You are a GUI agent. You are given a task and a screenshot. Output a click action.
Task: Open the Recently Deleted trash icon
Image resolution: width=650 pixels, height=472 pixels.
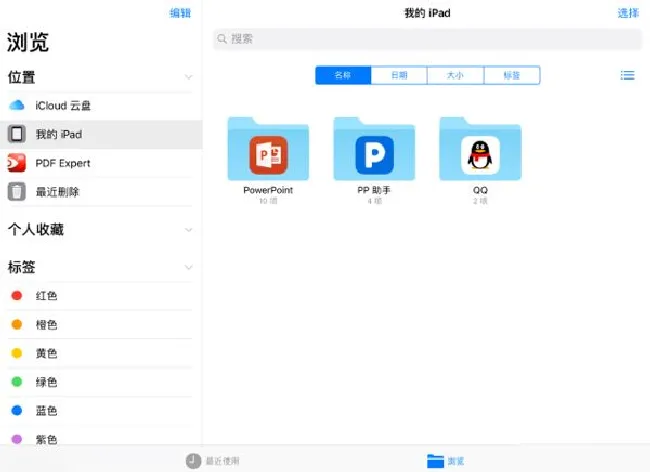(17, 191)
